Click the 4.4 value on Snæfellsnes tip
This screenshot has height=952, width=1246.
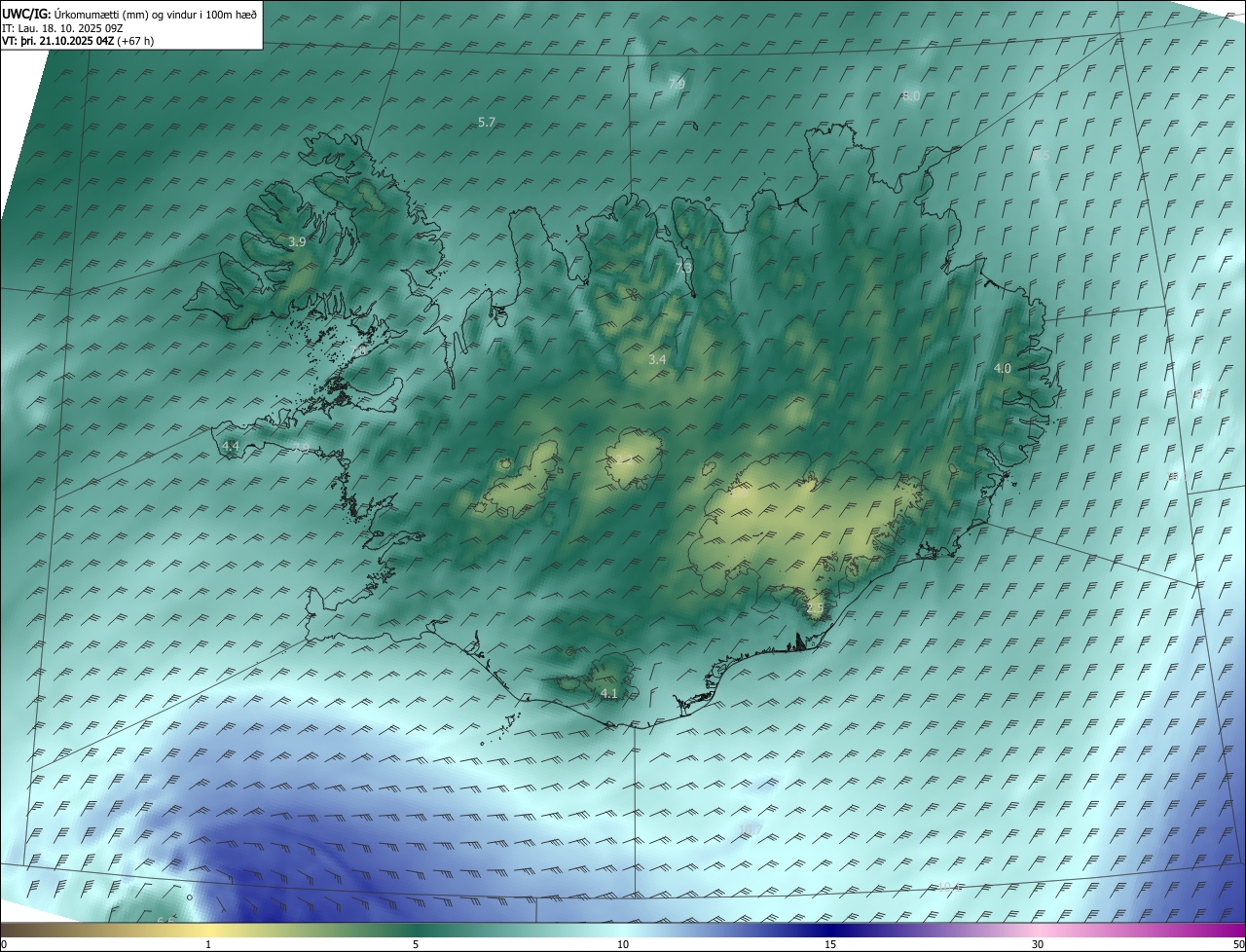(x=231, y=446)
